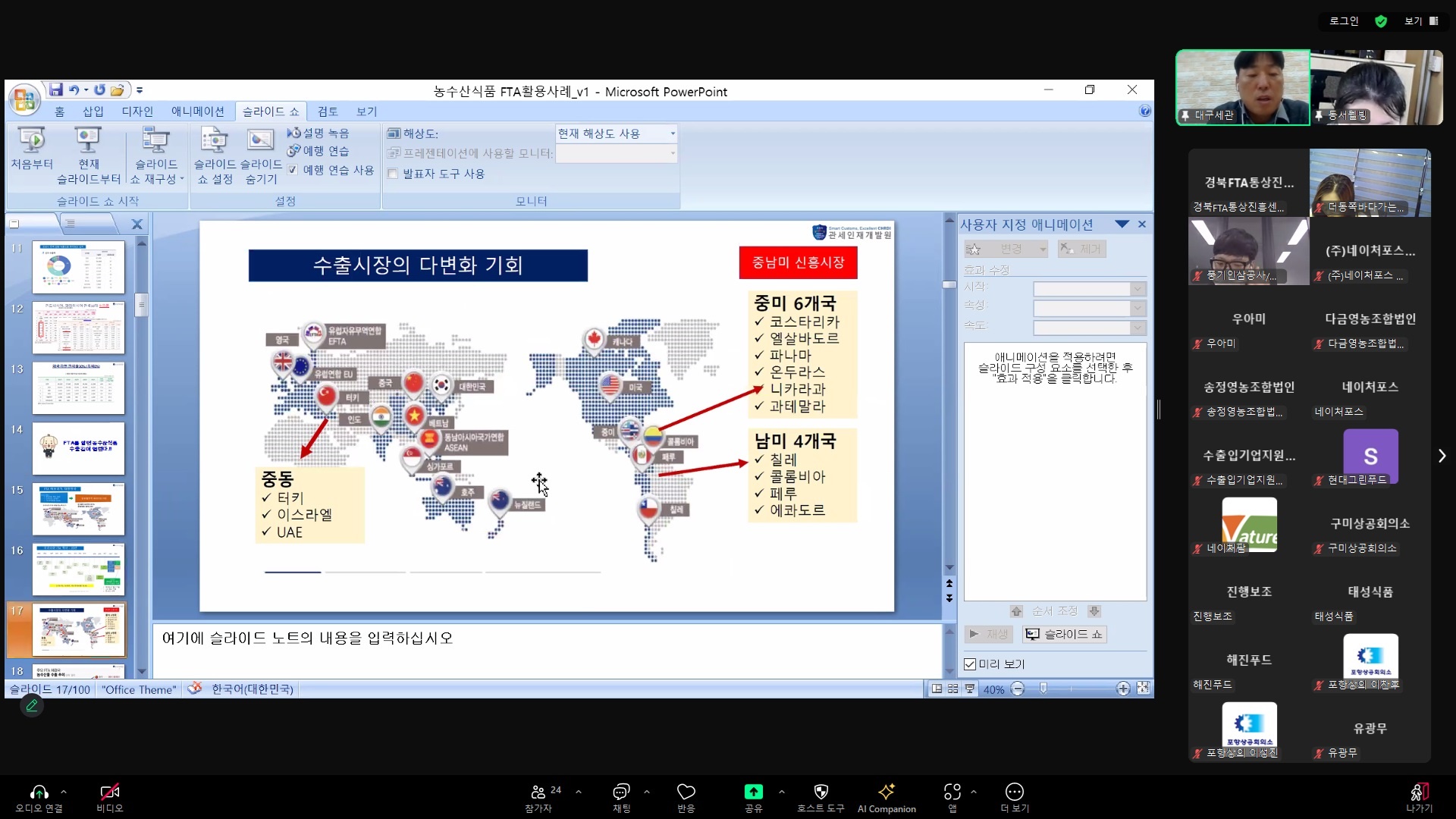Viewport: 1456px width, 819px height.
Task: Click Zoom View (보기) button at top
Action: point(1421,21)
